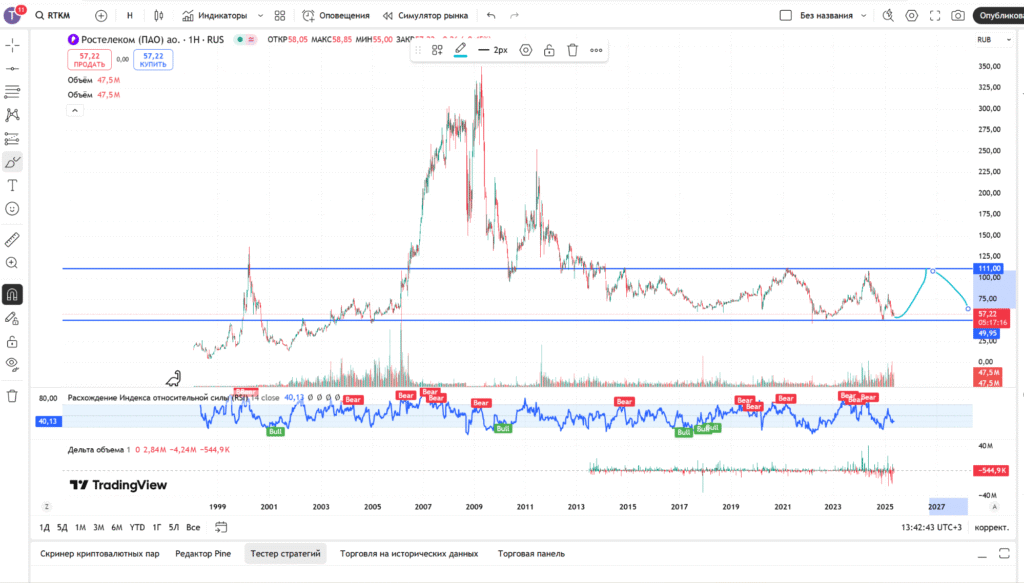Screen dimensions: 1024x583
Task: Expand the favorite indicators dropdown arrow
Action: (x=261, y=15)
